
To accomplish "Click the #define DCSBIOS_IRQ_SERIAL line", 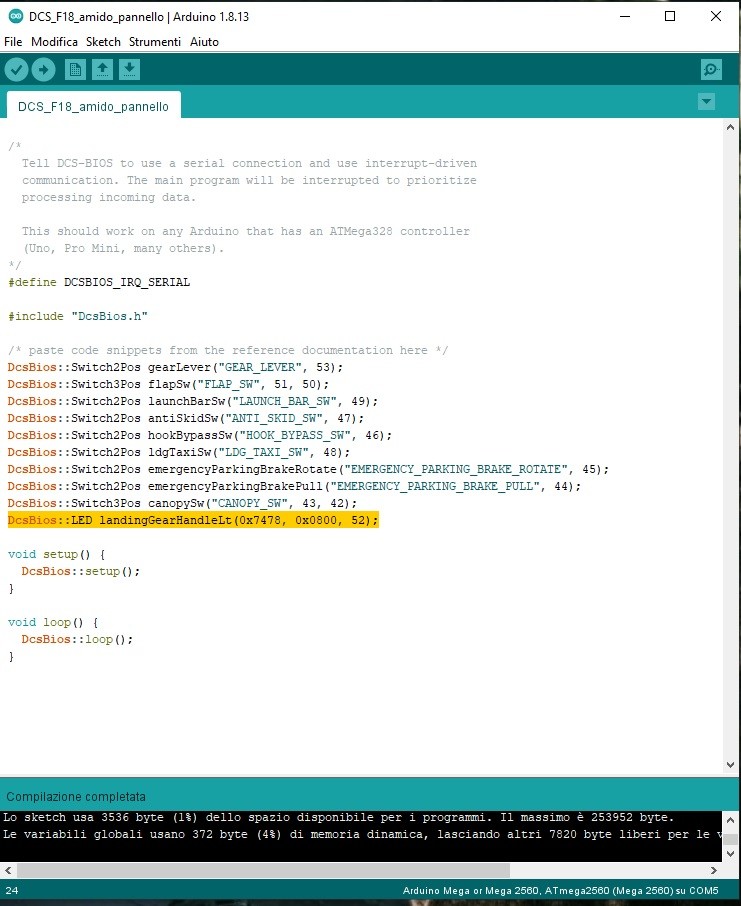I will pyautogui.click(x=99, y=282).
